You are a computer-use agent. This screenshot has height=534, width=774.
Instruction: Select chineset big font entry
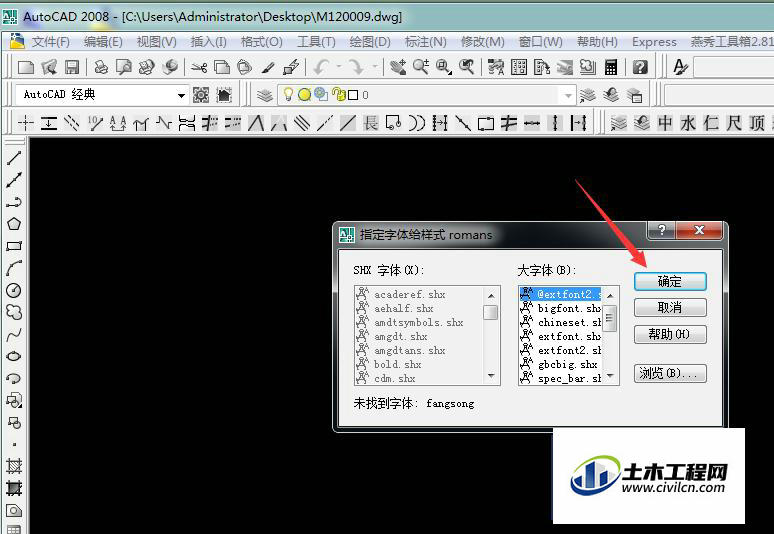(x=560, y=322)
